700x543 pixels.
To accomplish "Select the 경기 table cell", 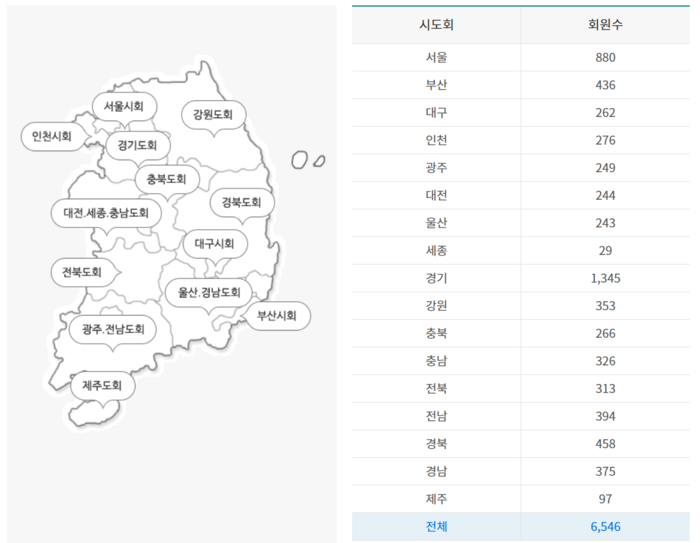I will (436, 278).
